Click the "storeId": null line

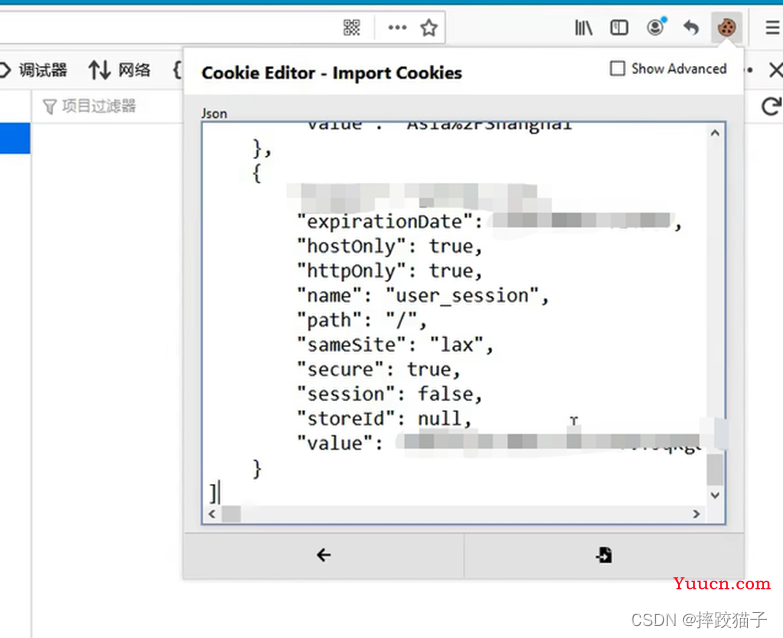click(384, 418)
